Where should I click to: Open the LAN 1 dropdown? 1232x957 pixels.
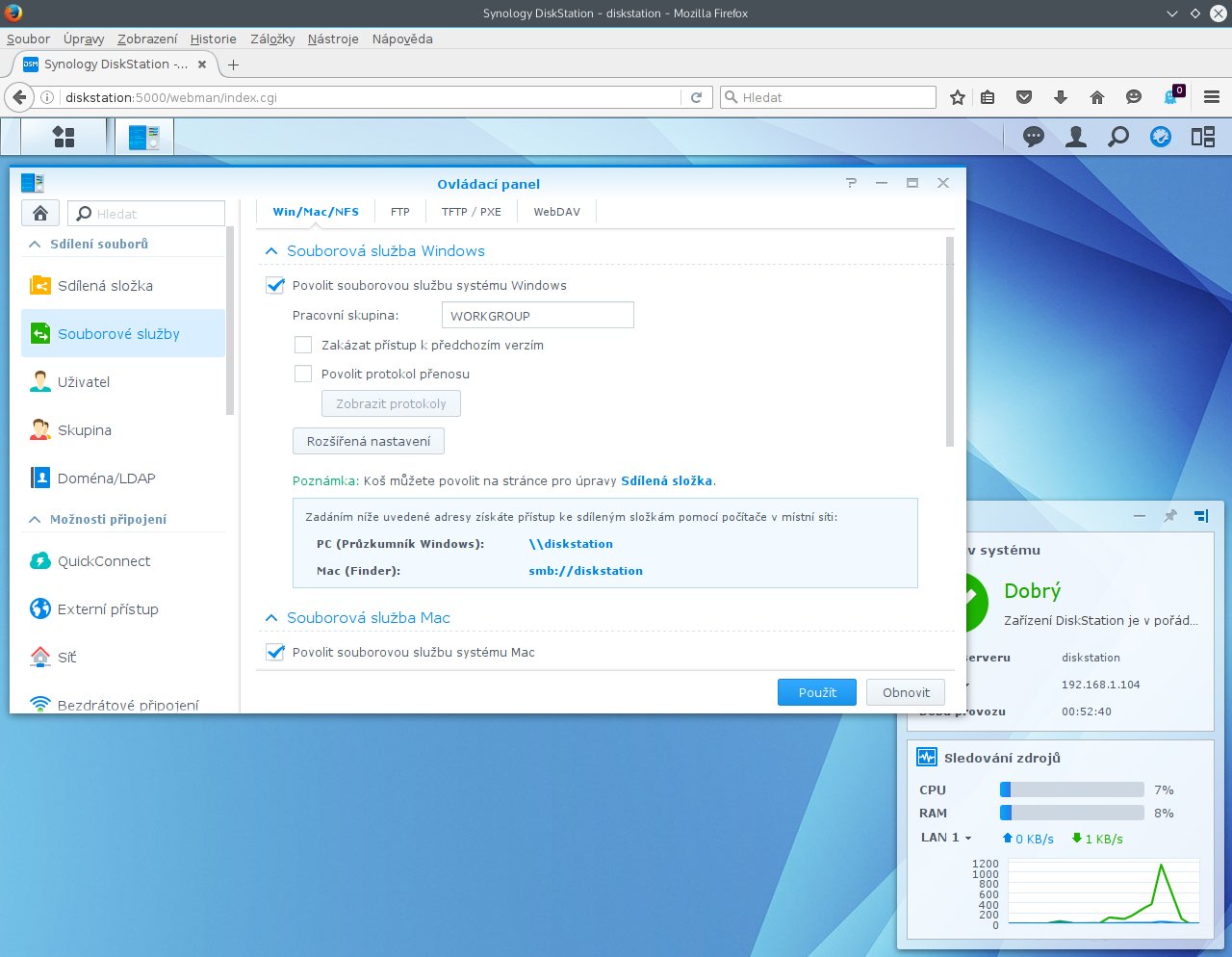pos(946,838)
